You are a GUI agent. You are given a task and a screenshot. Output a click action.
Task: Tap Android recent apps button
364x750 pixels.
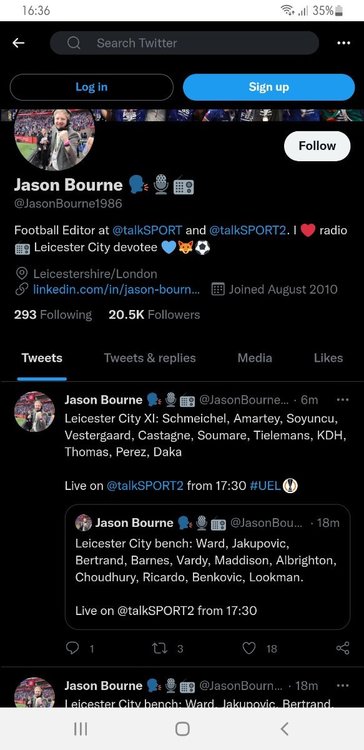[x=80, y=729]
